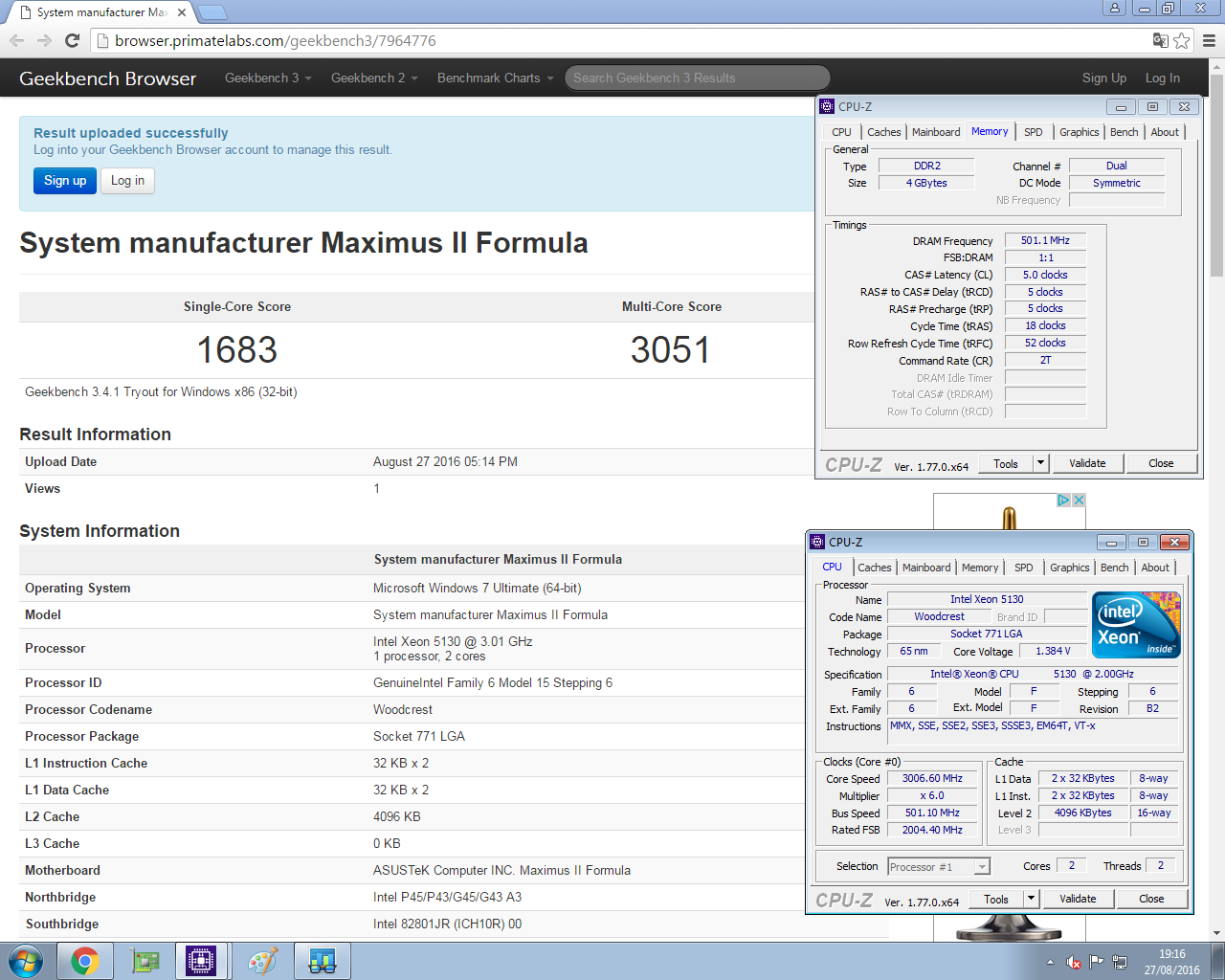The image size is (1225, 980).
Task: Open the Chrome user profile button
Action: [x=1114, y=8]
